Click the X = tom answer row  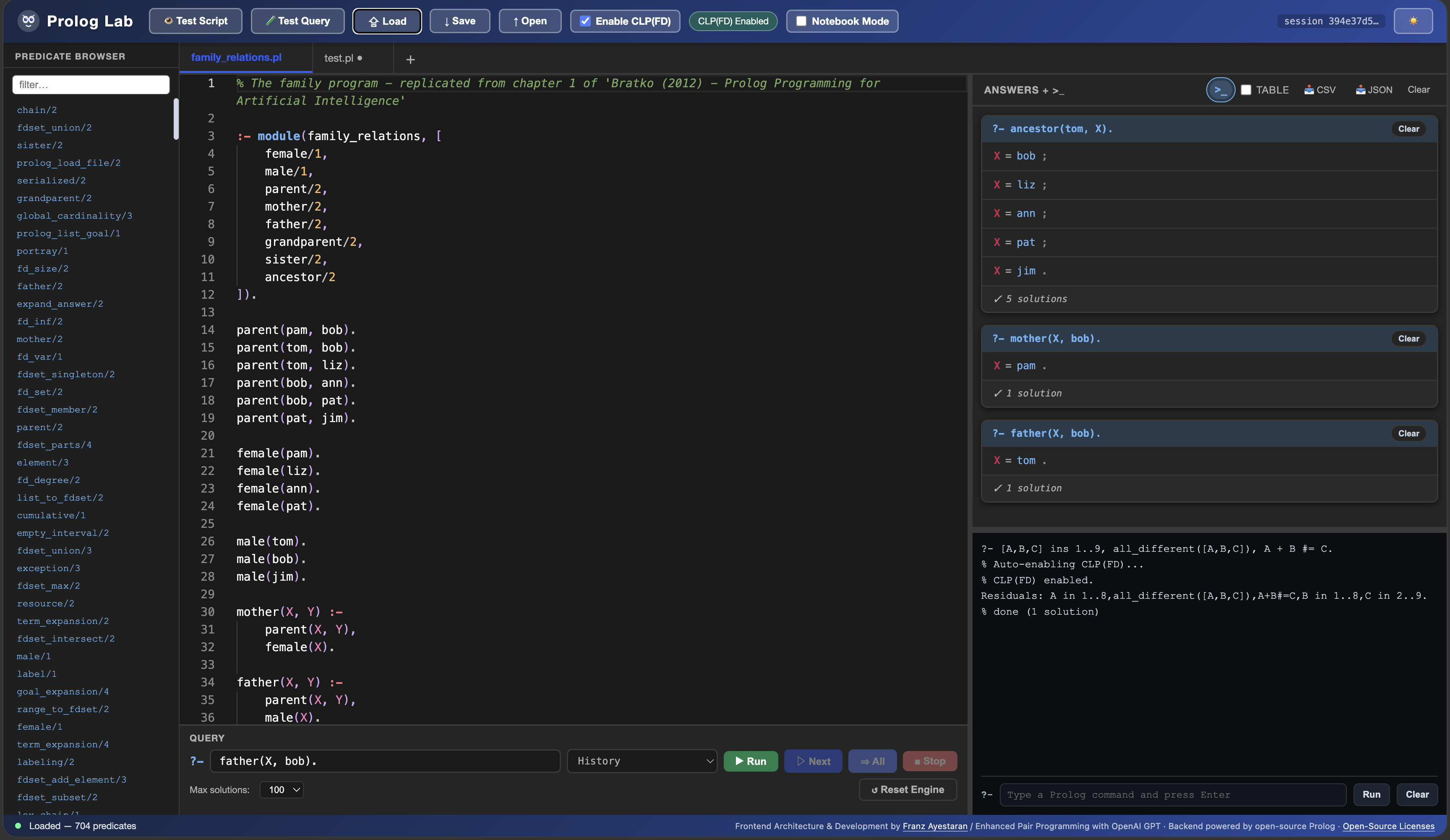1209,460
